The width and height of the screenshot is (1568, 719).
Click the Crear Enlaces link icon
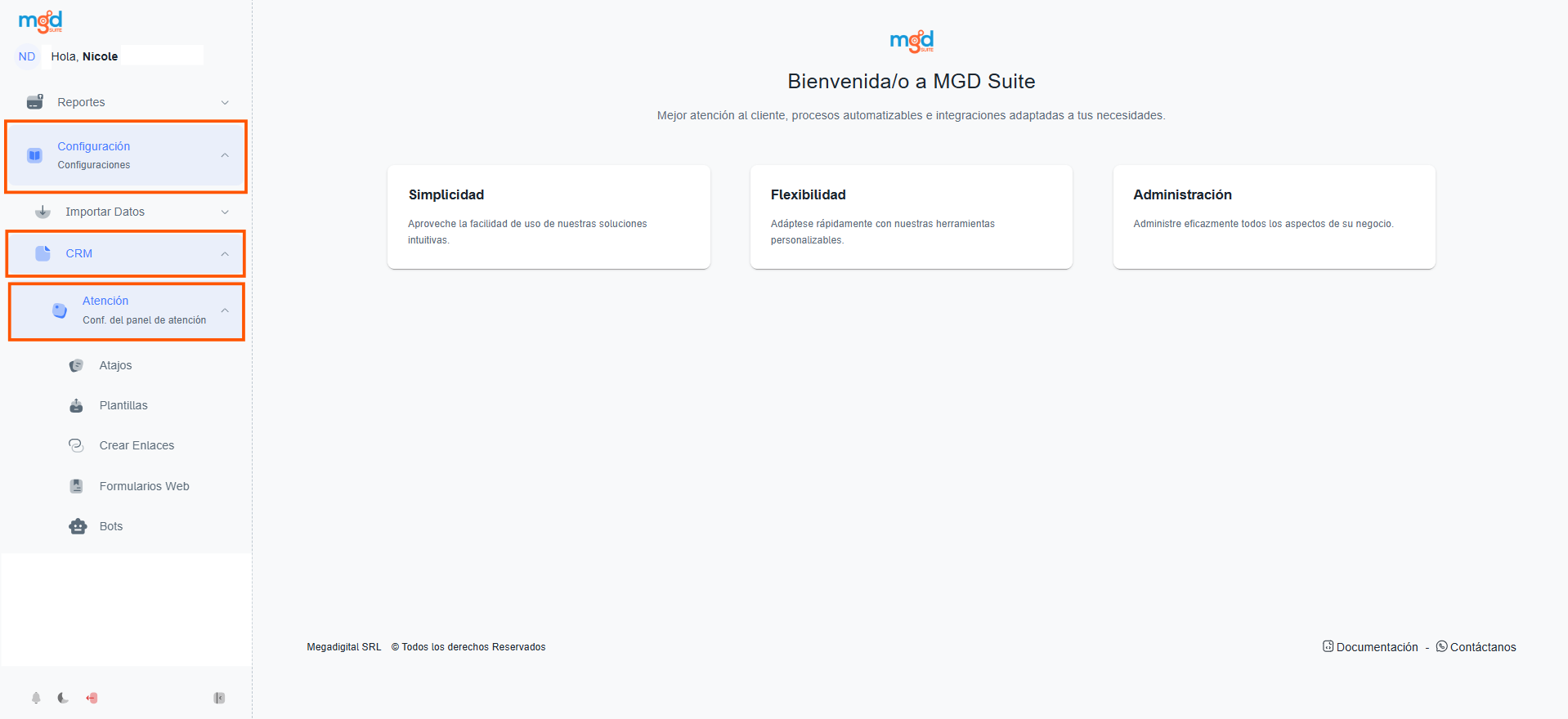pyautogui.click(x=77, y=445)
